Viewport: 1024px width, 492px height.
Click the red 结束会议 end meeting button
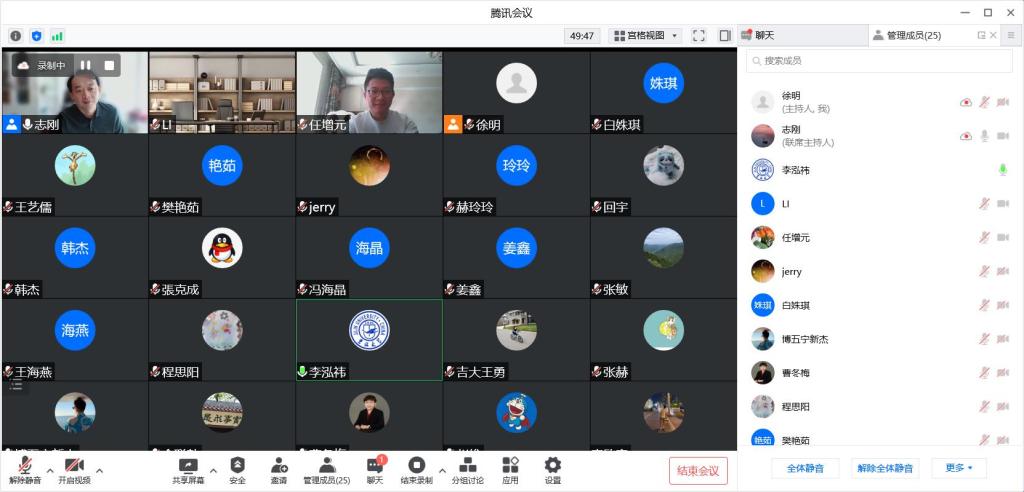698,471
